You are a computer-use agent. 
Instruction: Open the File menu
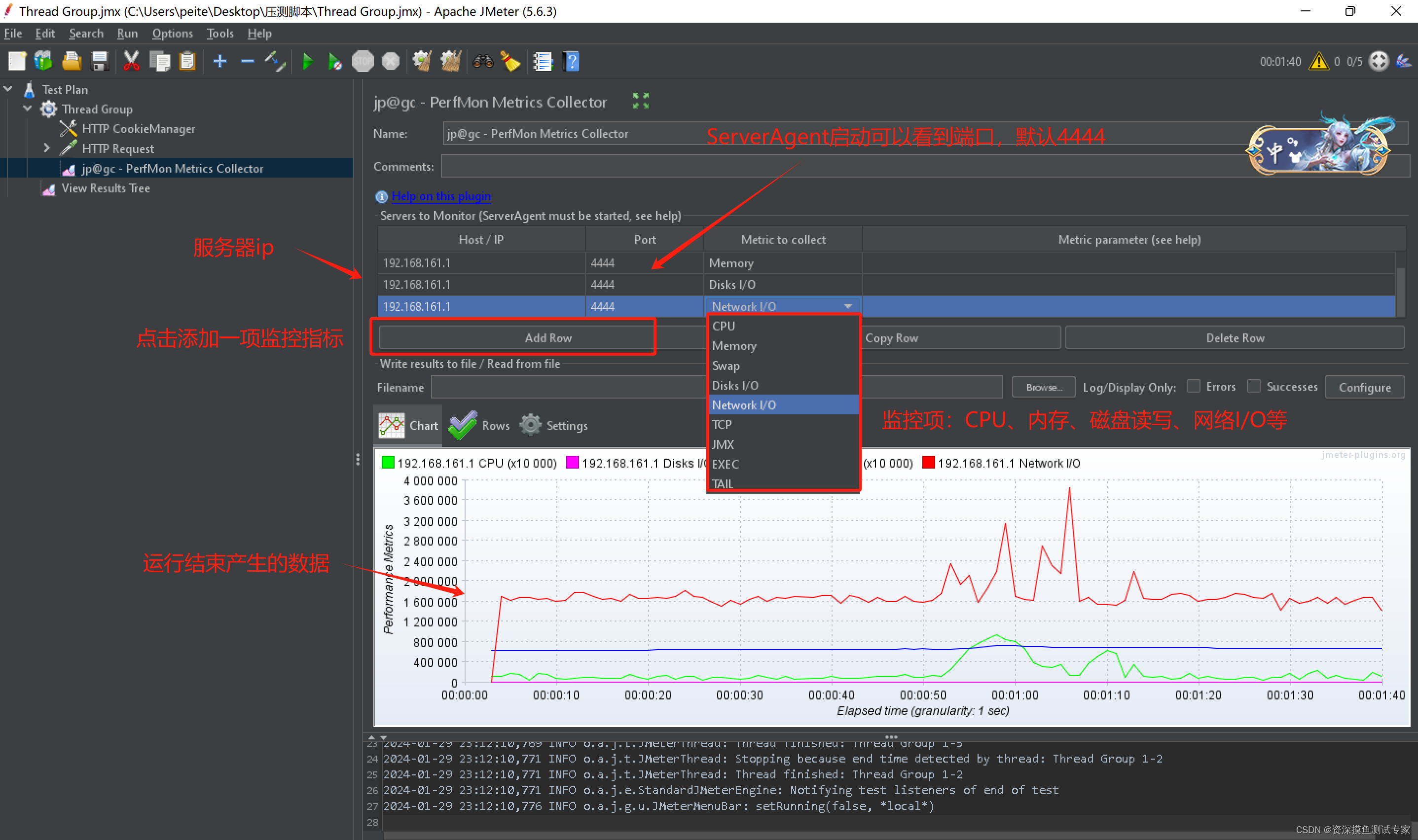(x=12, y=34)
